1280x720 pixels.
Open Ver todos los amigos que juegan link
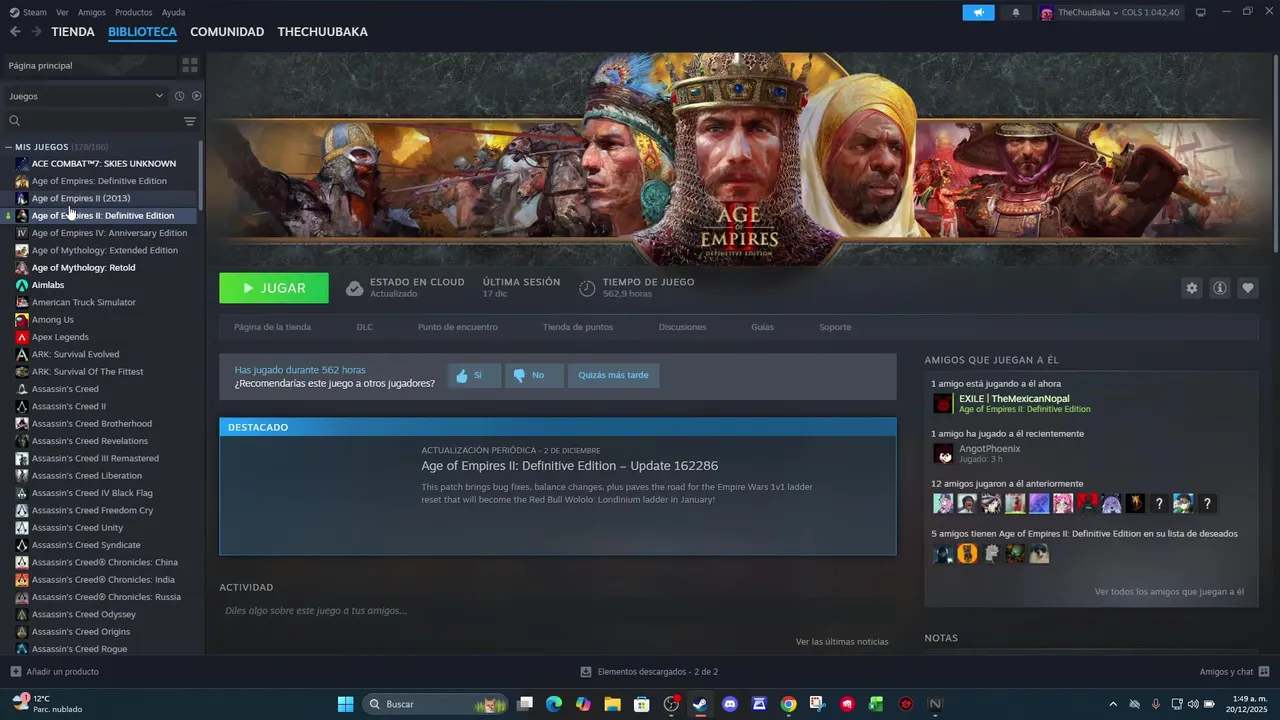tap(1169, 592)
